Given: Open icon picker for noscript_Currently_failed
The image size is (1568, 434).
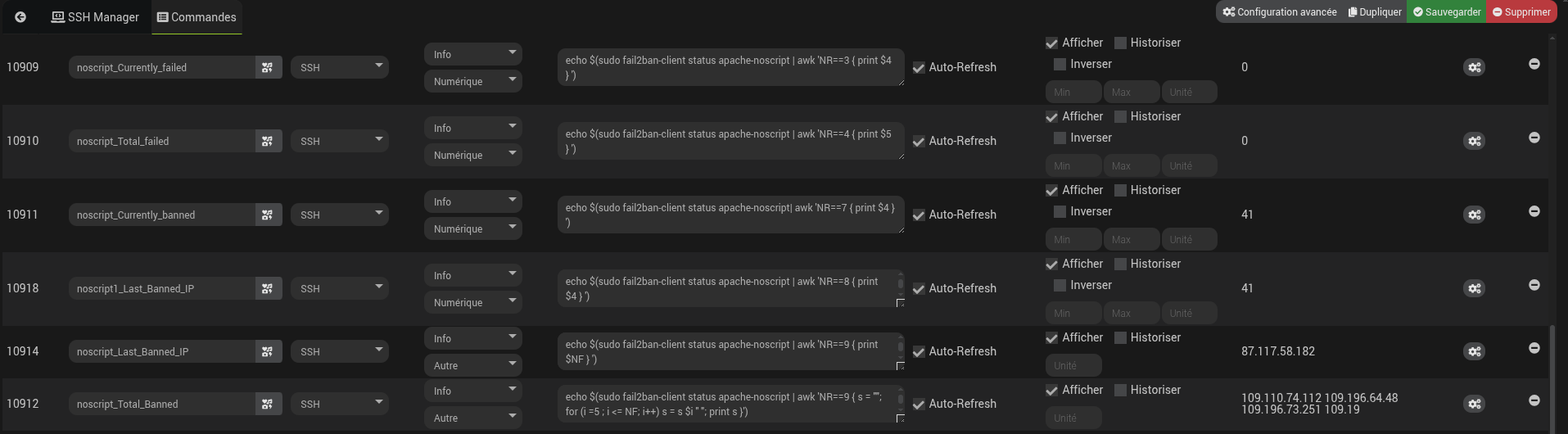Looking at the screenshot, I should pyautogui.click(x=268, y=67).
